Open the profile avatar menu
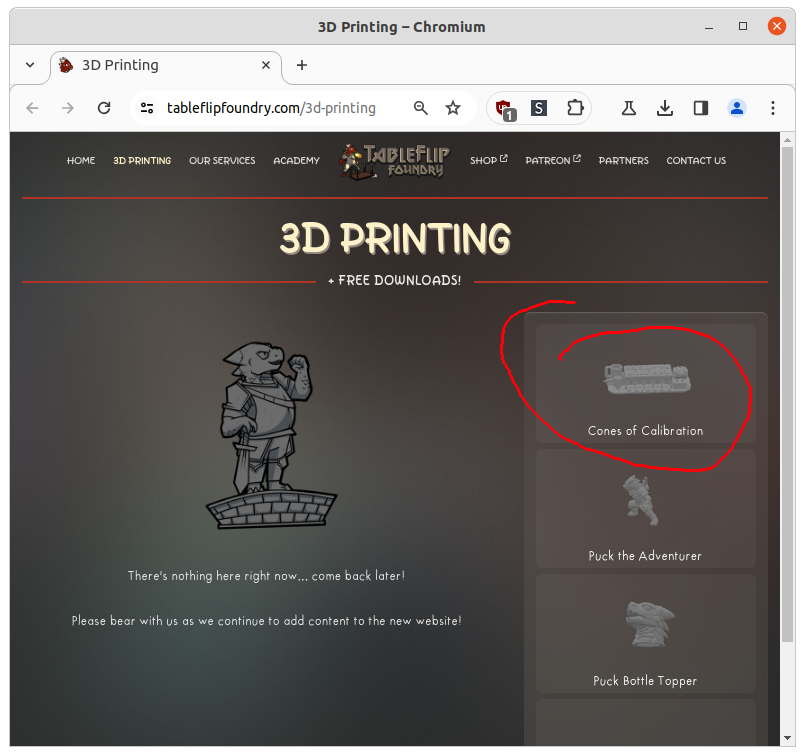This screenshot has height=756, width=805. (737, 108)
